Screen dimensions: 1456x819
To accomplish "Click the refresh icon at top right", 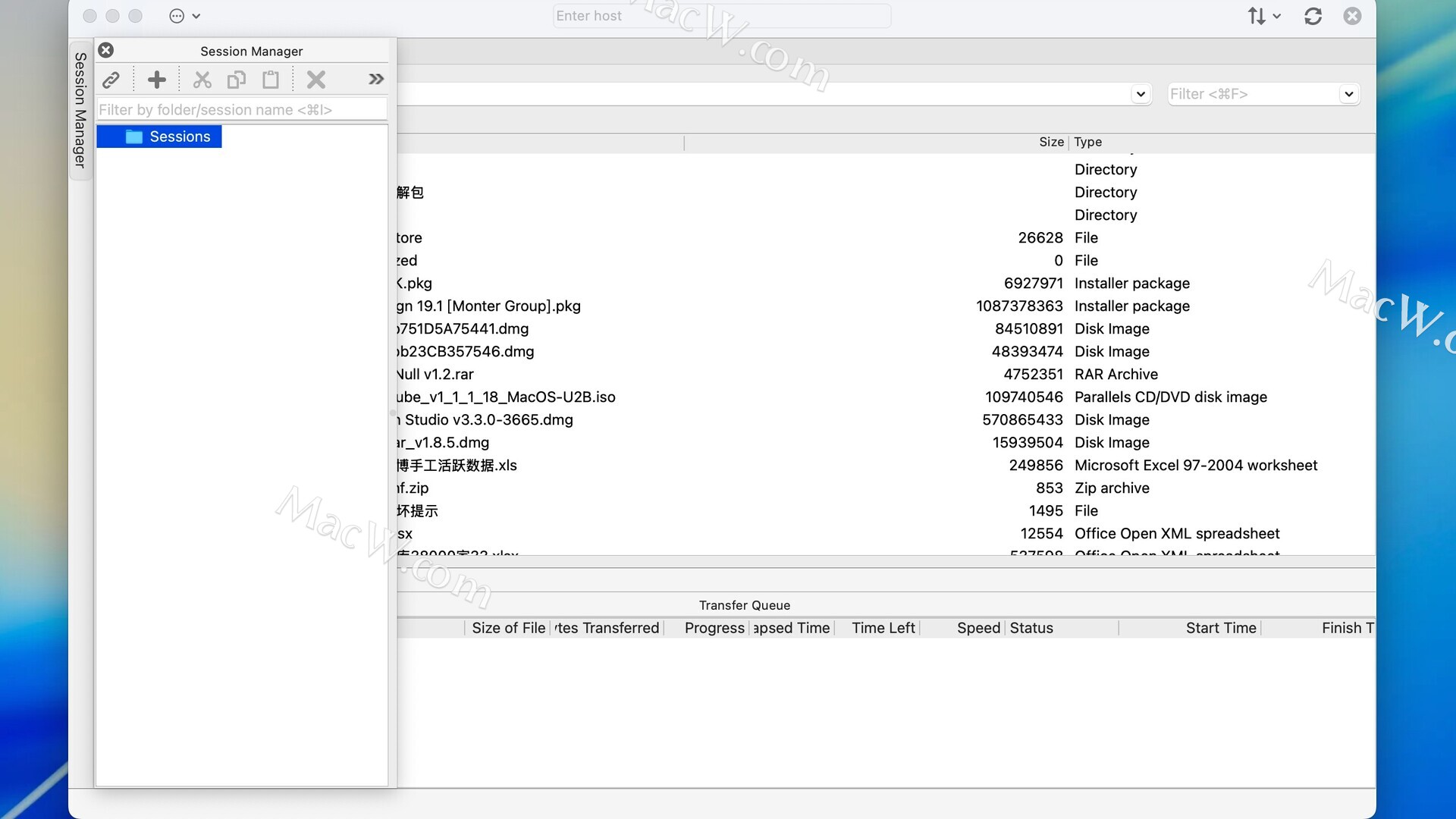I will click(1313, 16).
